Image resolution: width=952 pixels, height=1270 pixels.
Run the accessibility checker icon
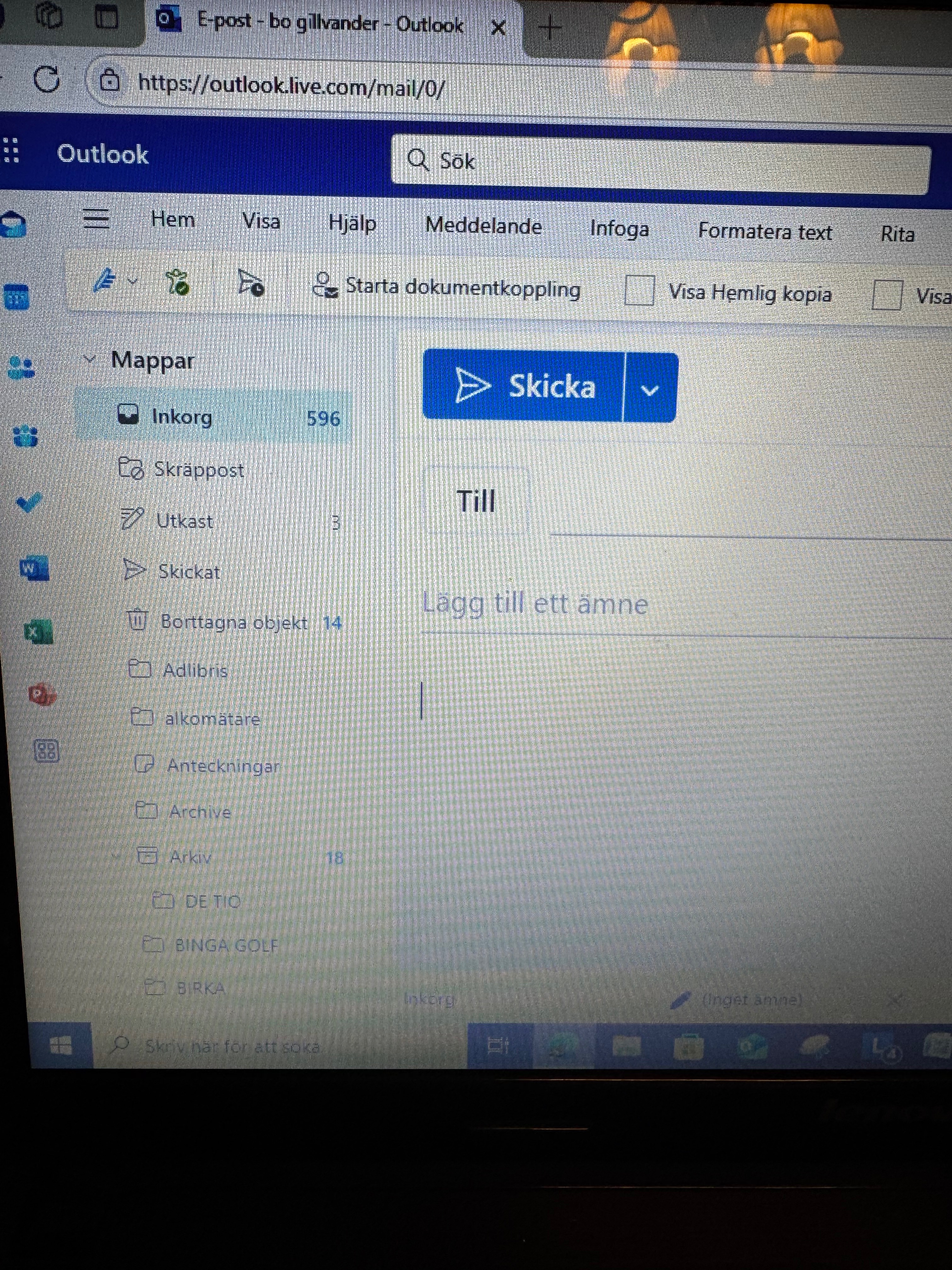[x=177, y=283]
